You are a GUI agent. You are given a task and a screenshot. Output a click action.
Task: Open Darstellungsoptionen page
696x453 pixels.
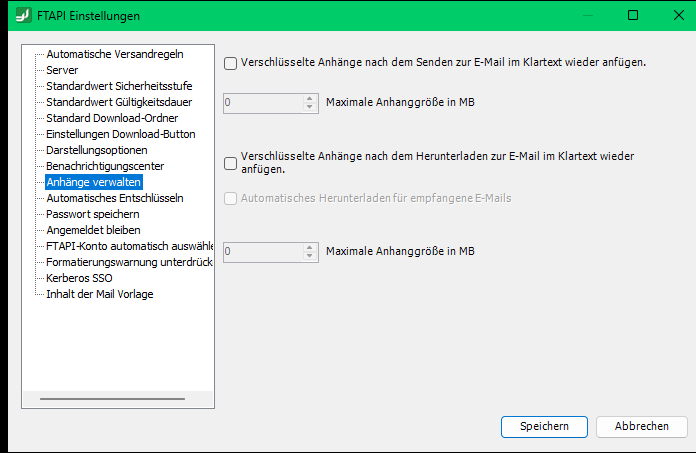(97, 150)
